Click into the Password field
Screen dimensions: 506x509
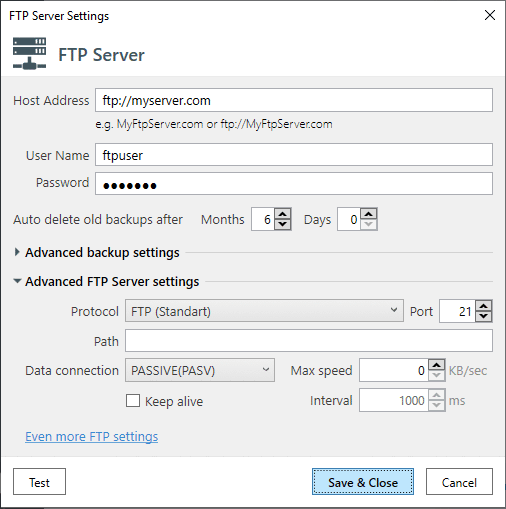[294, 184]
